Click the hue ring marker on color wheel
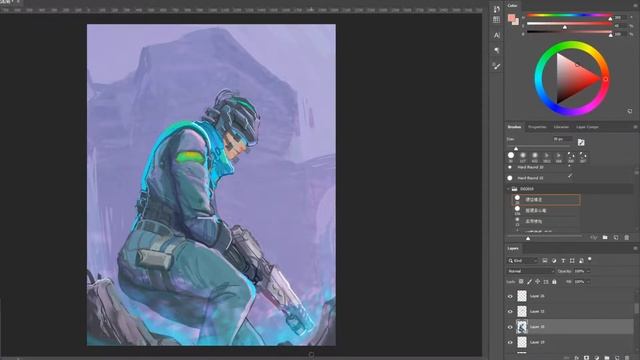Viewport: 640px width, 360px height. [x=606, y=79]
